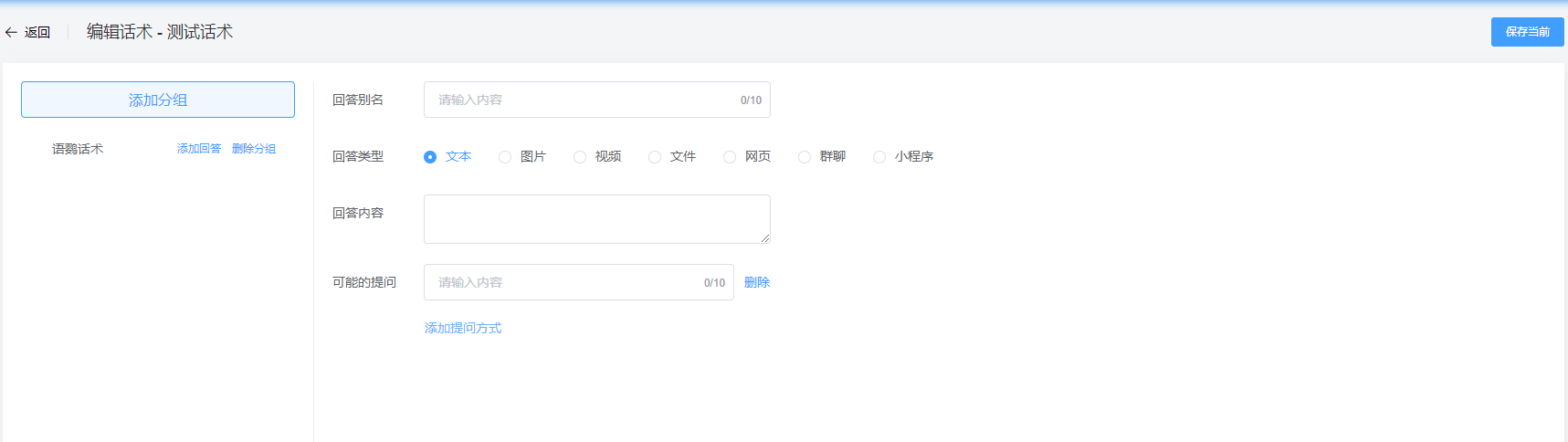
Task: Click the 添加提问方式 link
Action: (463, 328)
